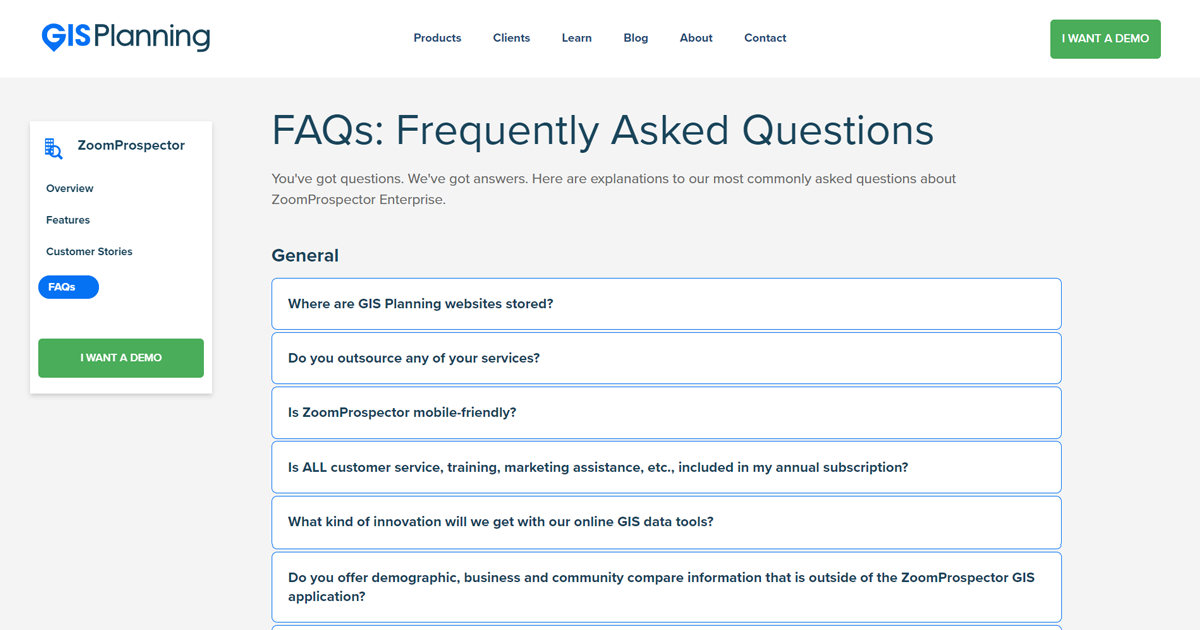
Task: Click the GIS Planning logo
Action: click(125, 37)
